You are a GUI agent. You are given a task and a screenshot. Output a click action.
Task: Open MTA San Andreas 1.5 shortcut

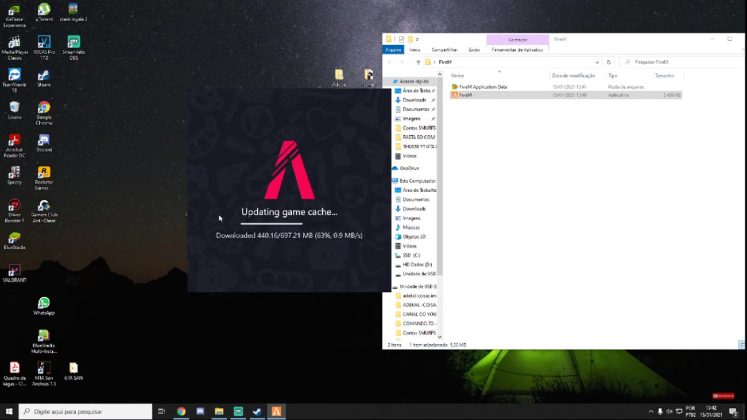coord(44,373)
